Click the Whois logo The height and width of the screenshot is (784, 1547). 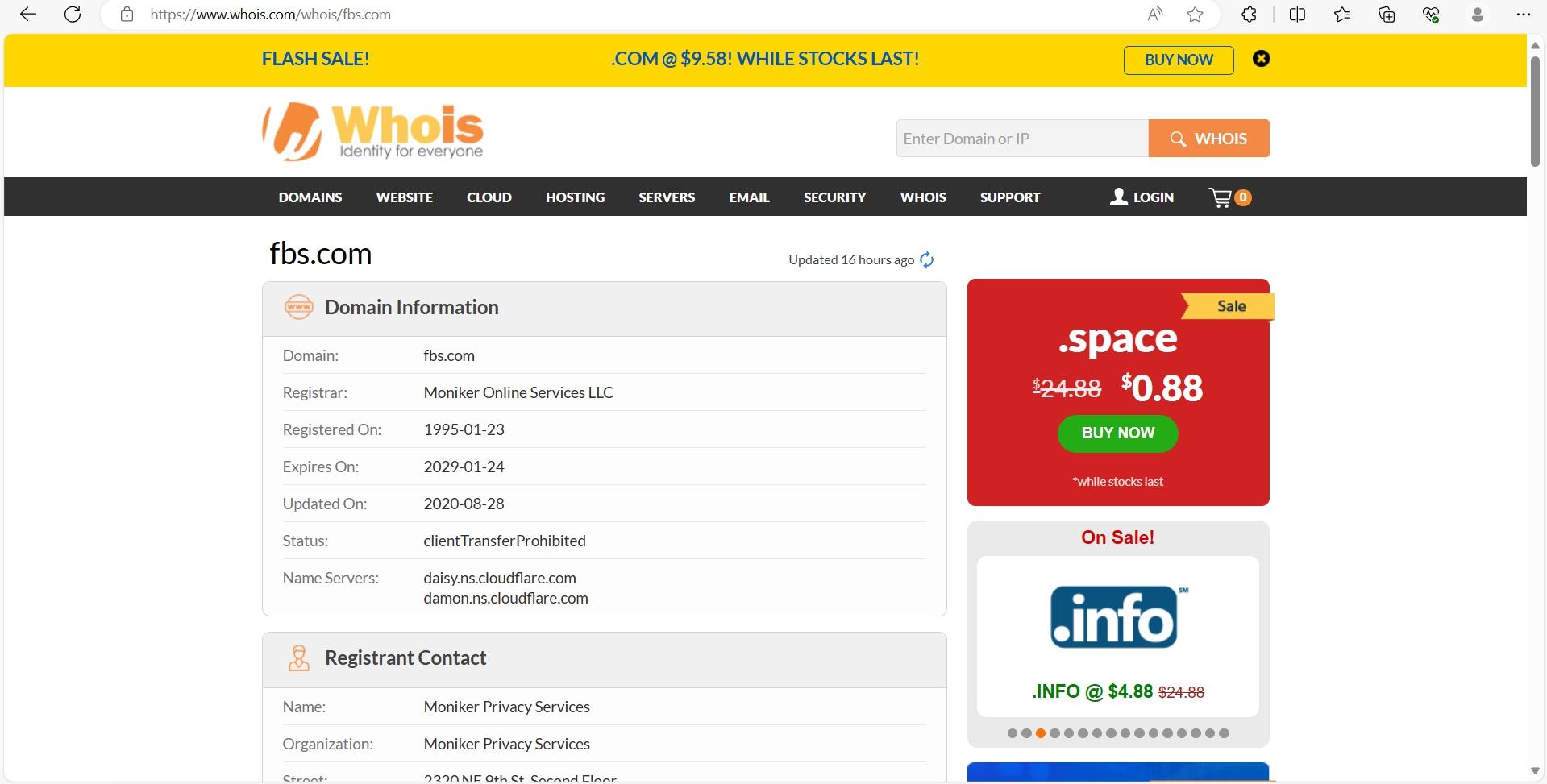[x=372, y=131]
